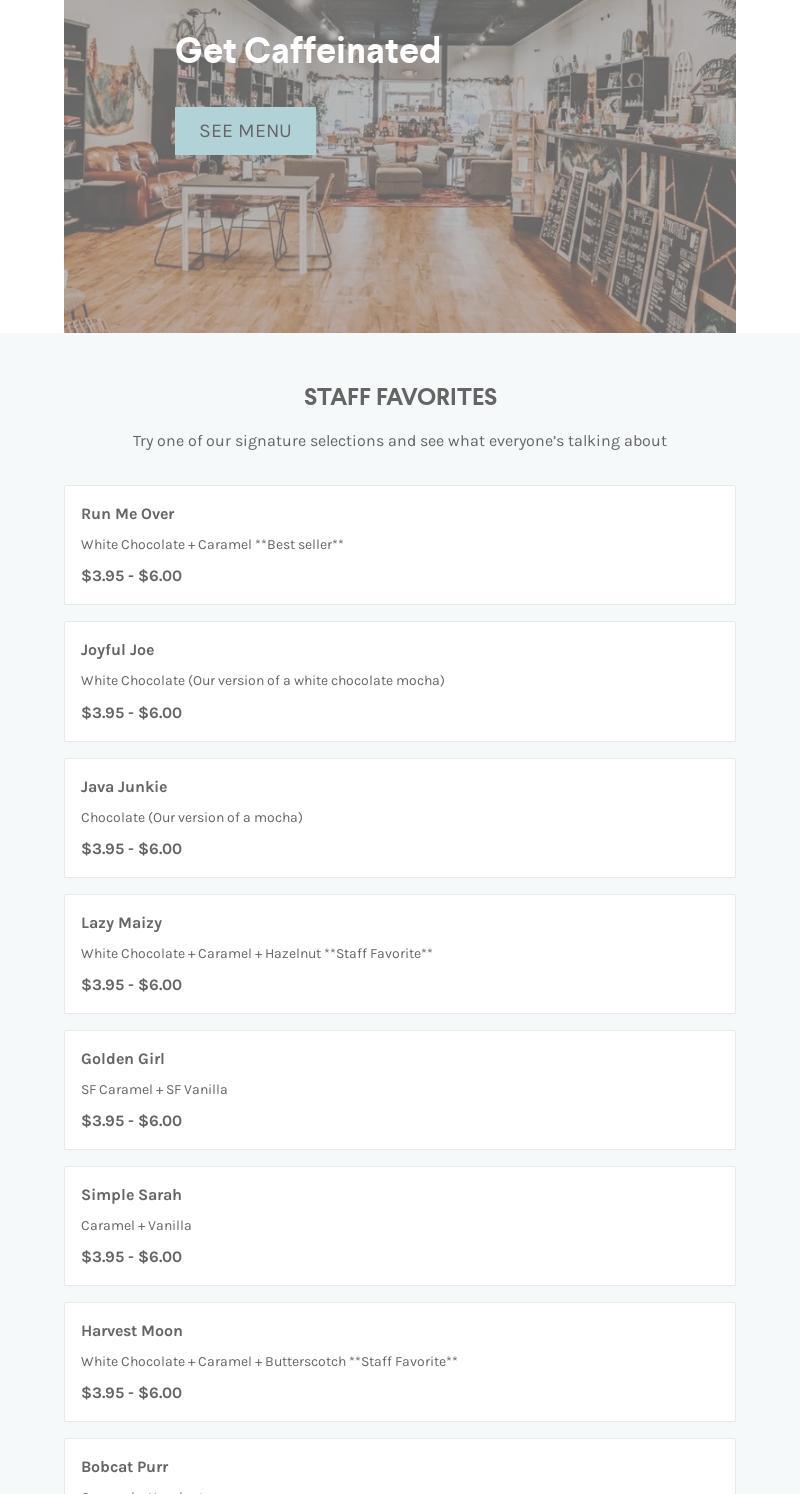This screenshot has width=800, height=1494.
Task: Select the Joyful Joe drink title
Action: click(117, 650)
